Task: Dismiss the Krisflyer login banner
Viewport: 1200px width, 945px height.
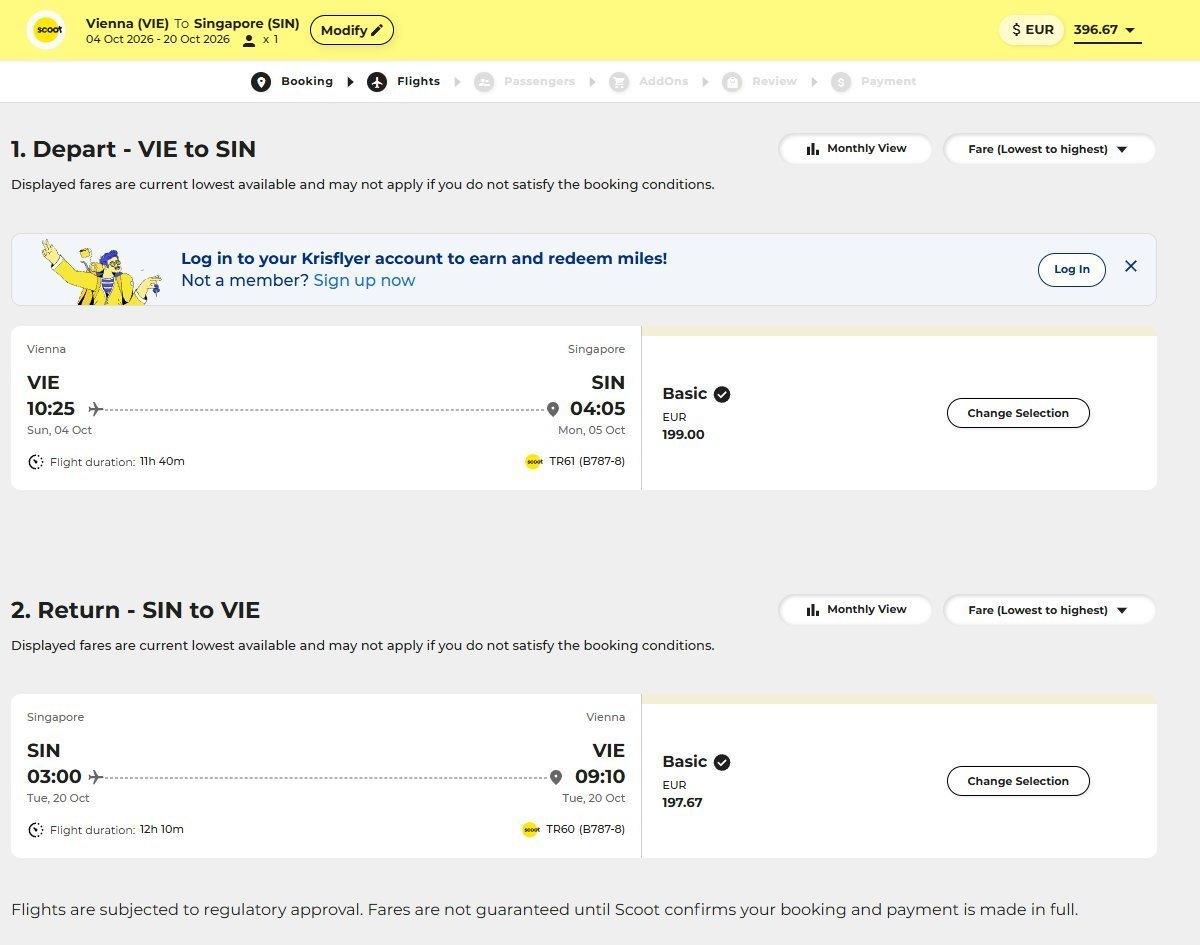Action: [x=1131, y=266]
